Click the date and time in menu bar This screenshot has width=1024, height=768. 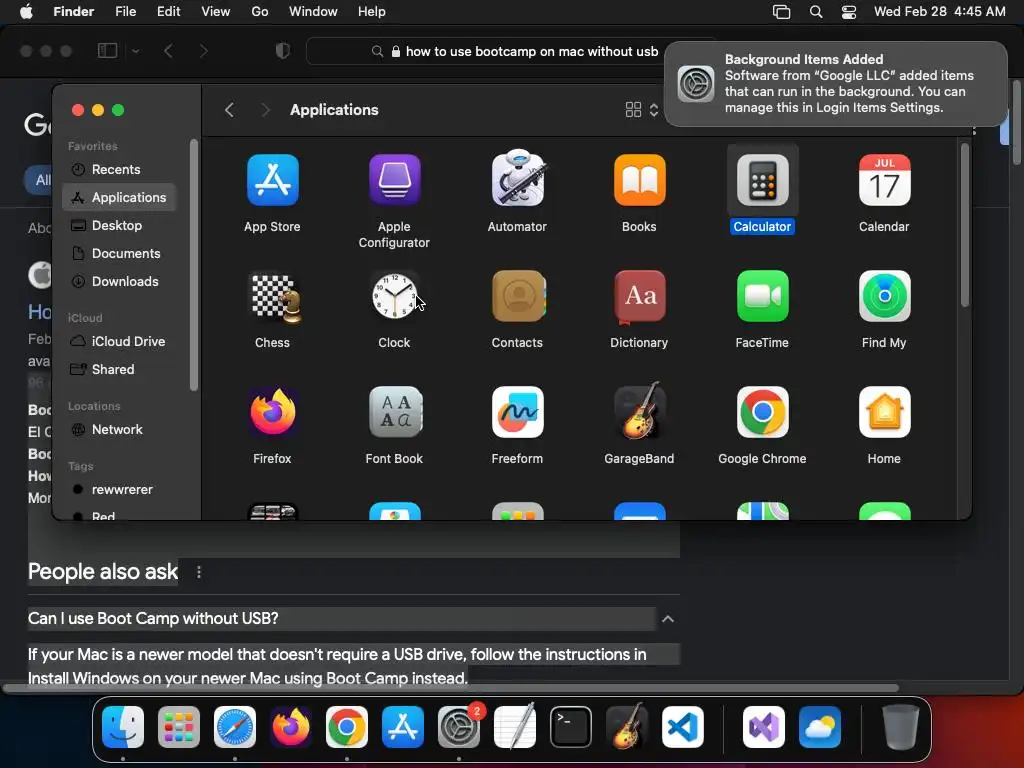940,12
